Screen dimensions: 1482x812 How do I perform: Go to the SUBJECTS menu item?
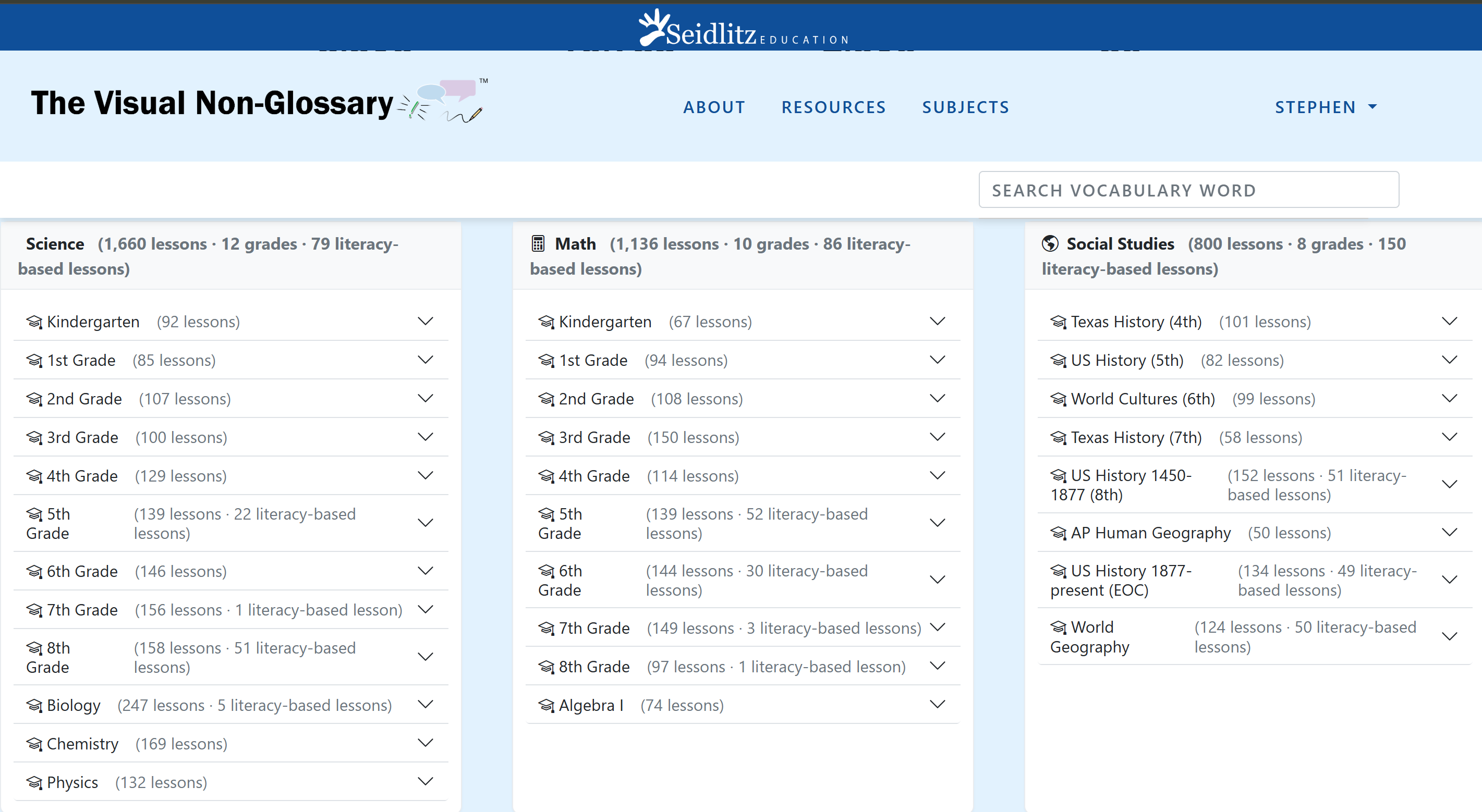pos(965,107)
